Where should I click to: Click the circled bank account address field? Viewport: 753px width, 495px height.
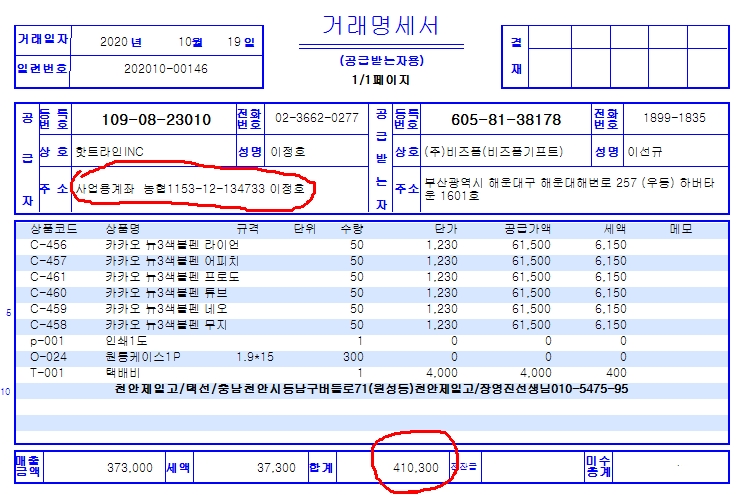point(195,188)
